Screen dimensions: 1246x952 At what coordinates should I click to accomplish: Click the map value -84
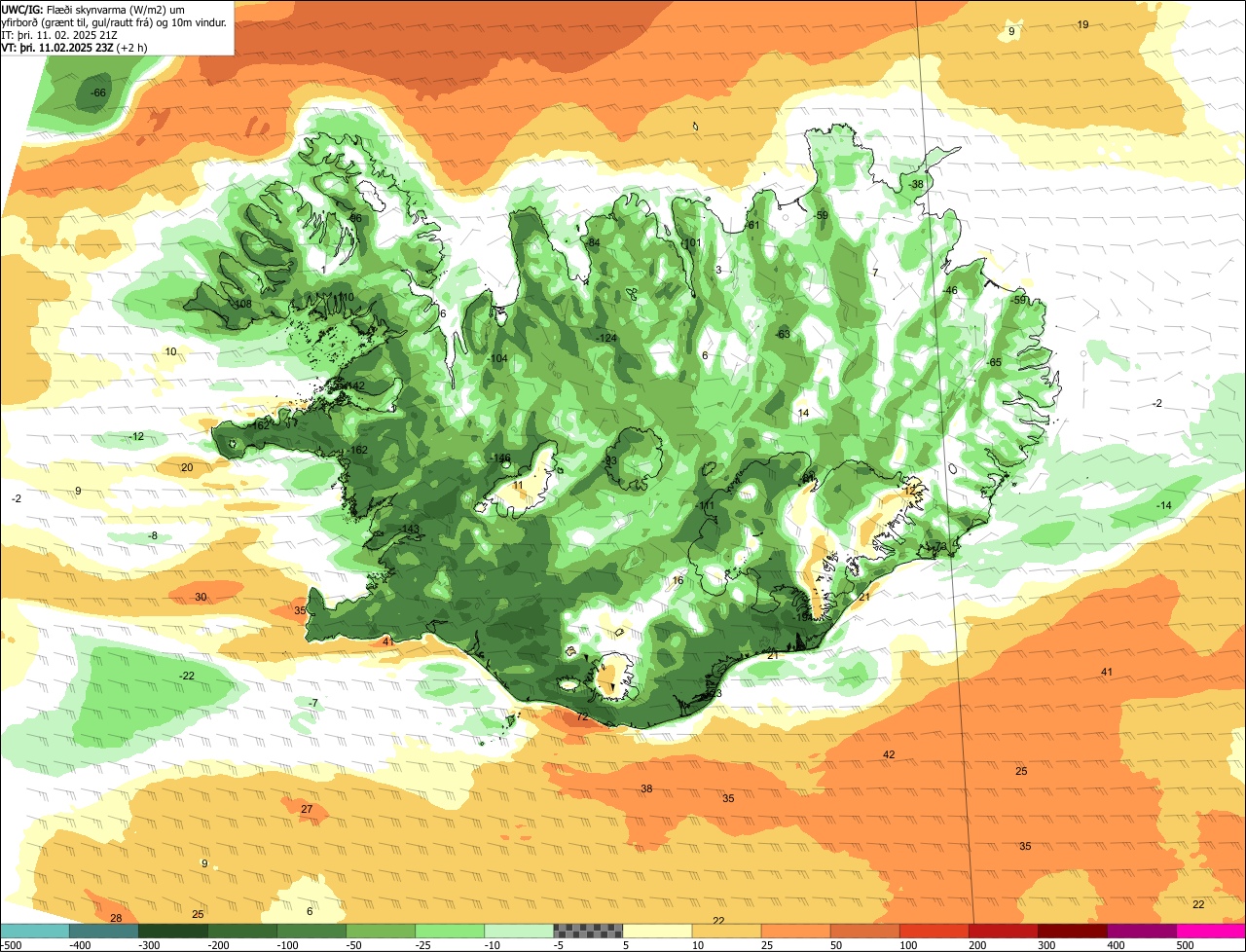tap(592, 242)
